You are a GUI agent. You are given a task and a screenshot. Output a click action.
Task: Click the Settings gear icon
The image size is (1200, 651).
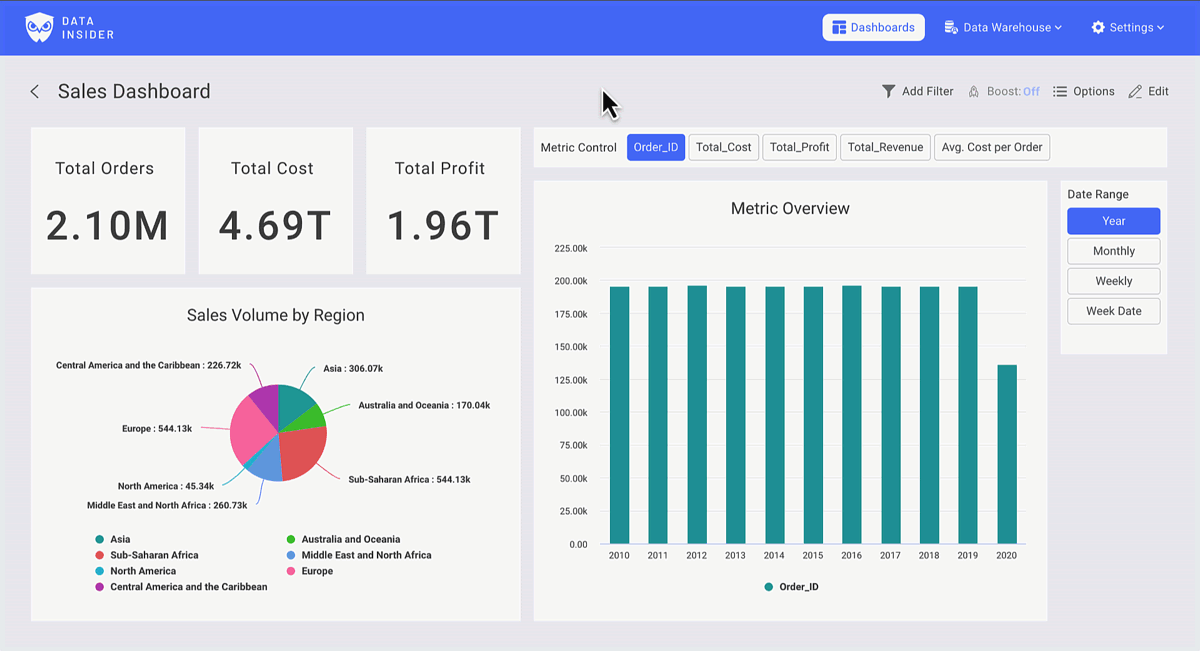click(x=1097, y=27)
